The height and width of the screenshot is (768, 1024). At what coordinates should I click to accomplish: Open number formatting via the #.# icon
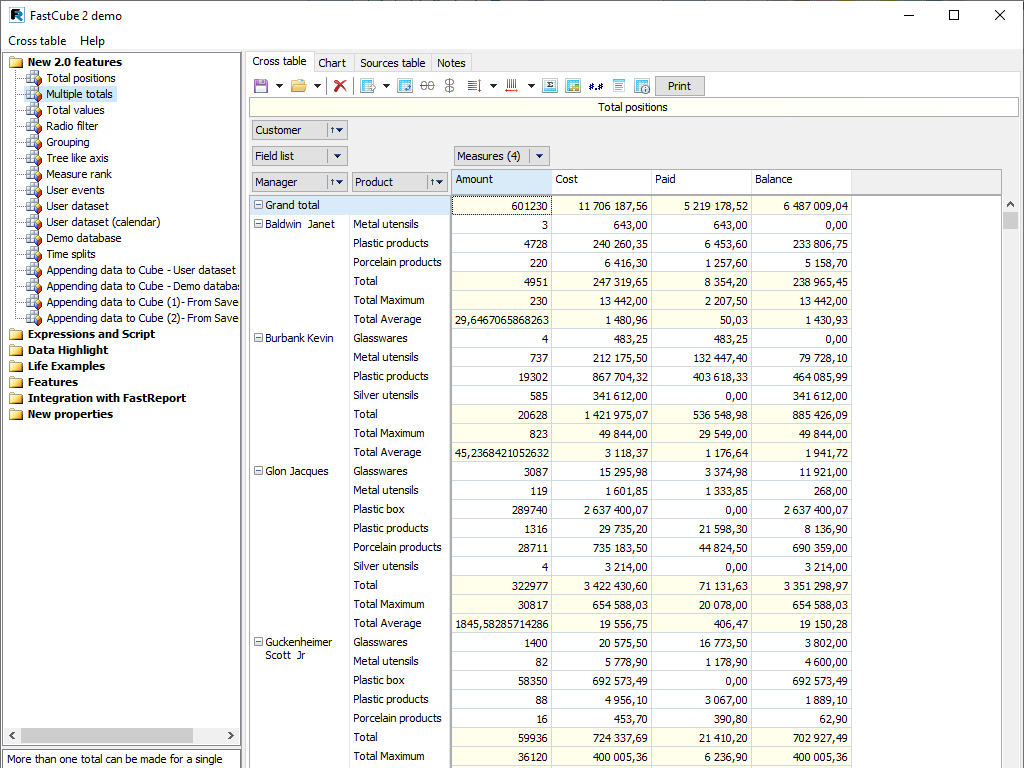(595, 85)
